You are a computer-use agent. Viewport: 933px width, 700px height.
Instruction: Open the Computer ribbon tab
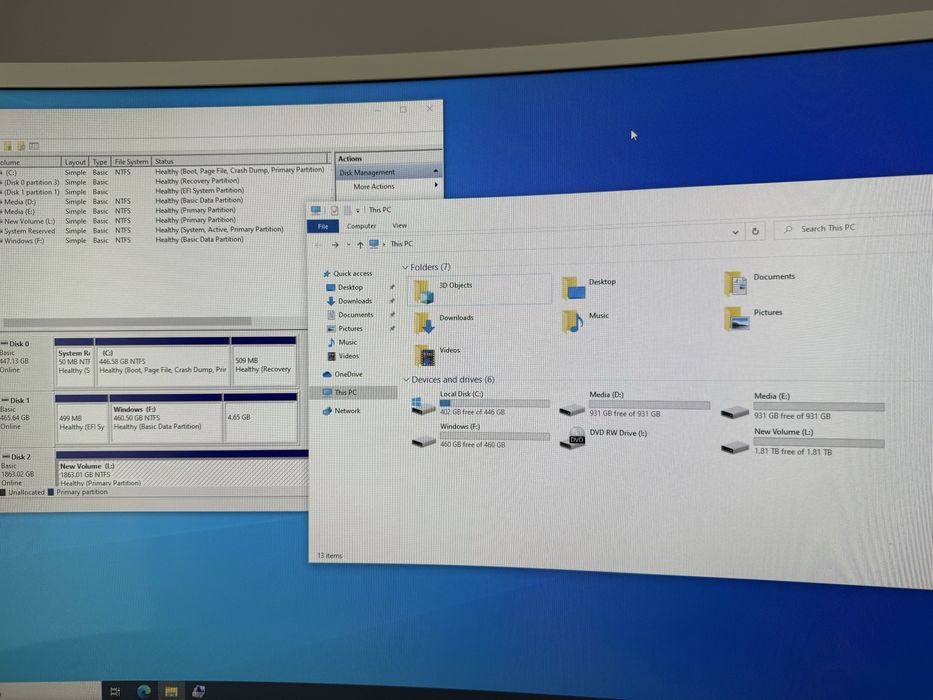[361, 226]
